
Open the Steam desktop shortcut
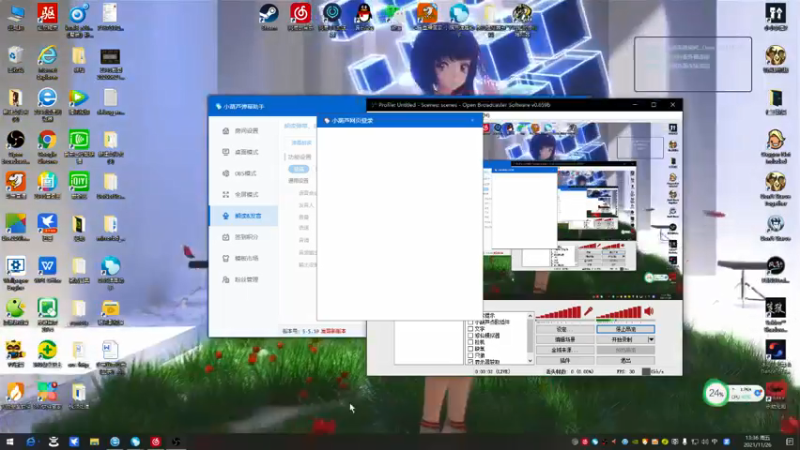(269, 17)
